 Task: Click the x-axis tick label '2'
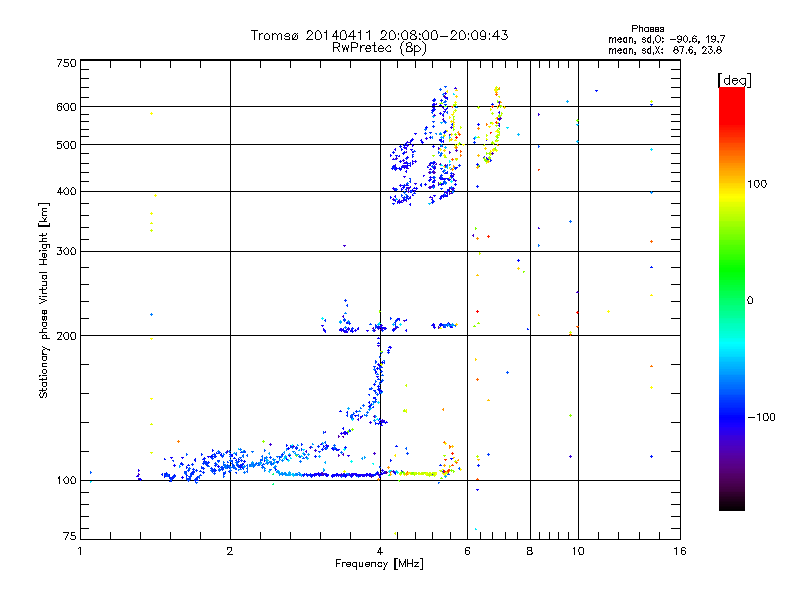230,551
